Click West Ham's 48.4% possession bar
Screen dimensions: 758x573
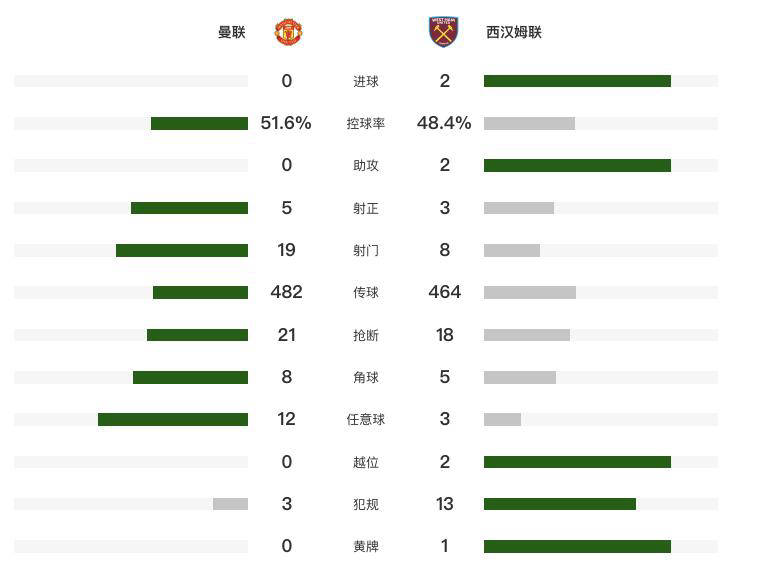pos(529,124)
